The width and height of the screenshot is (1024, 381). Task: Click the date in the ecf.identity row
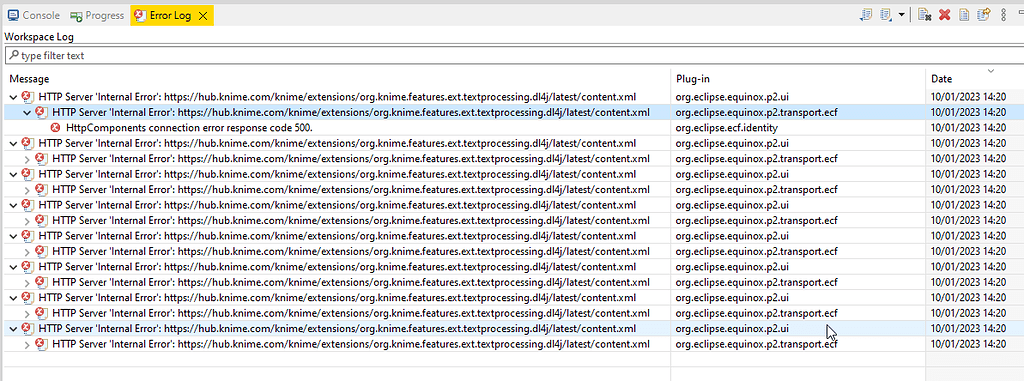point(968,127)
